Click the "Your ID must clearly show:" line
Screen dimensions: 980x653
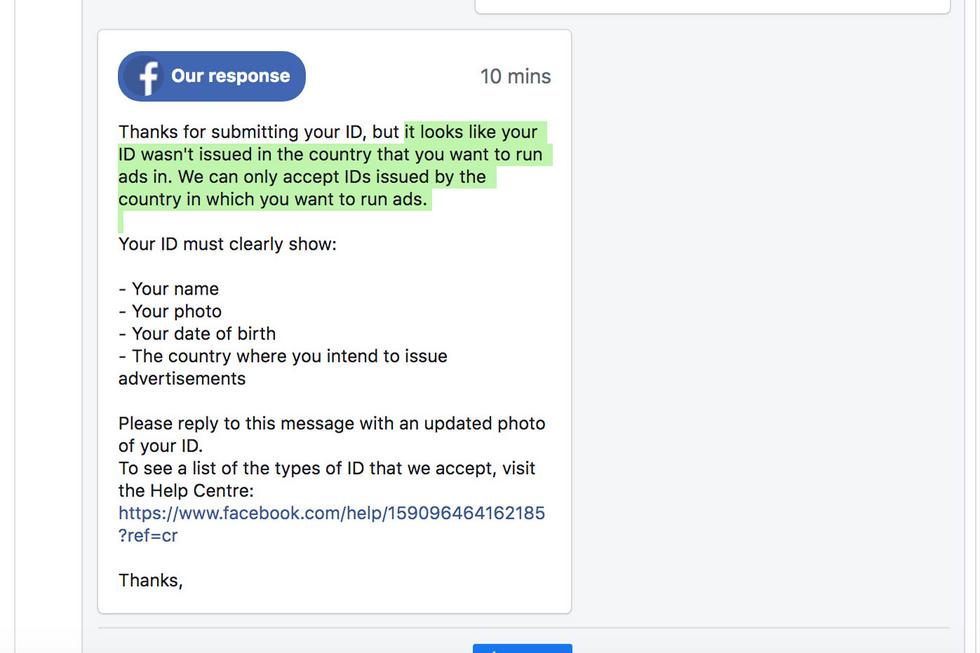pos(227,244)
